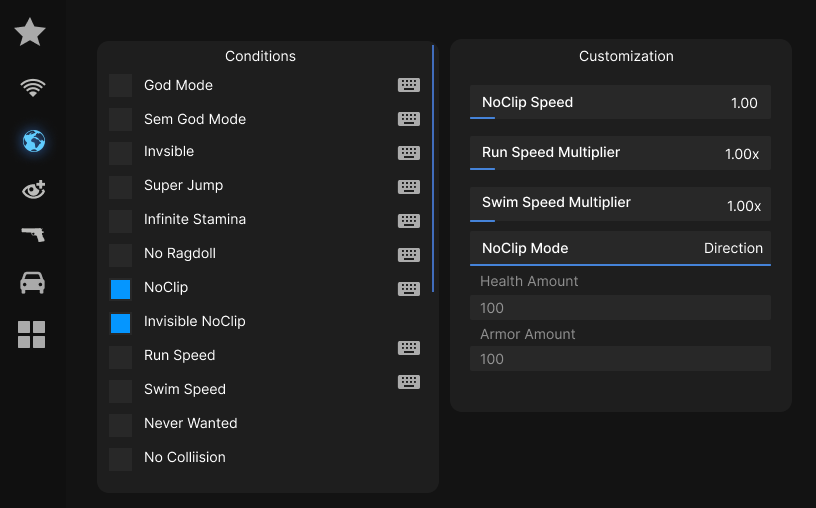Image resolution: width=816 pixels, height=508 pixels.
Task: Open the car vehicle section in sidebar
Action: tap(32, 284)
